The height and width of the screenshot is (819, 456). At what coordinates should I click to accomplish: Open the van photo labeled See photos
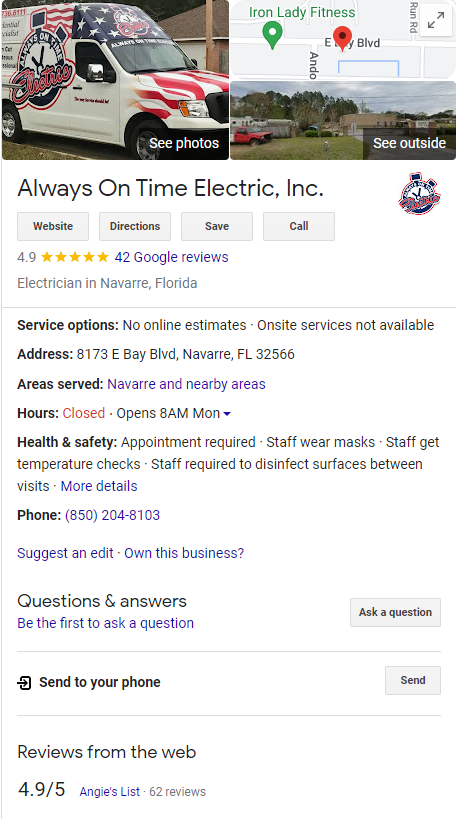click(x=115, y=80)
